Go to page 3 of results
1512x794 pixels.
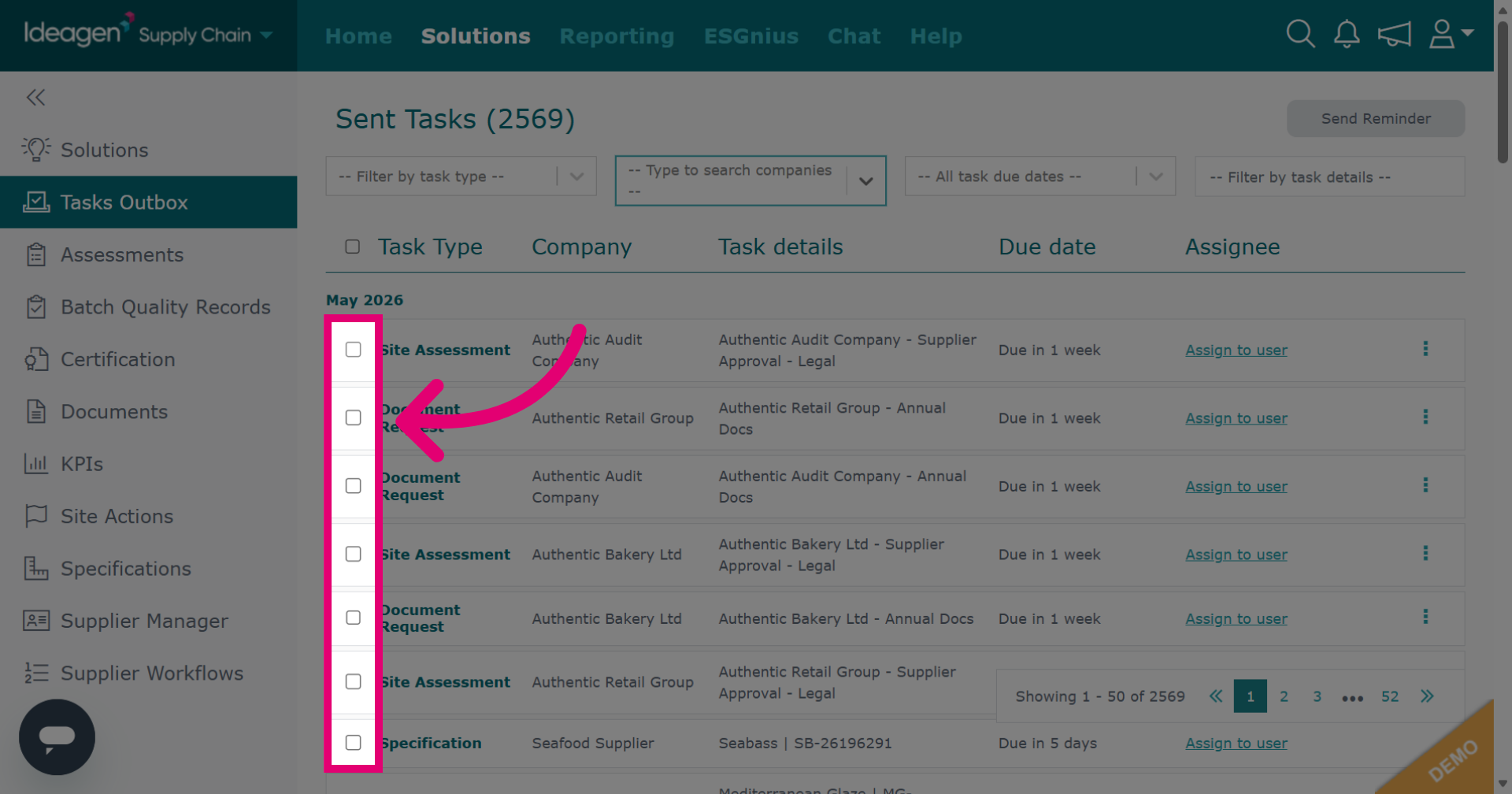tap(1317, 696)
